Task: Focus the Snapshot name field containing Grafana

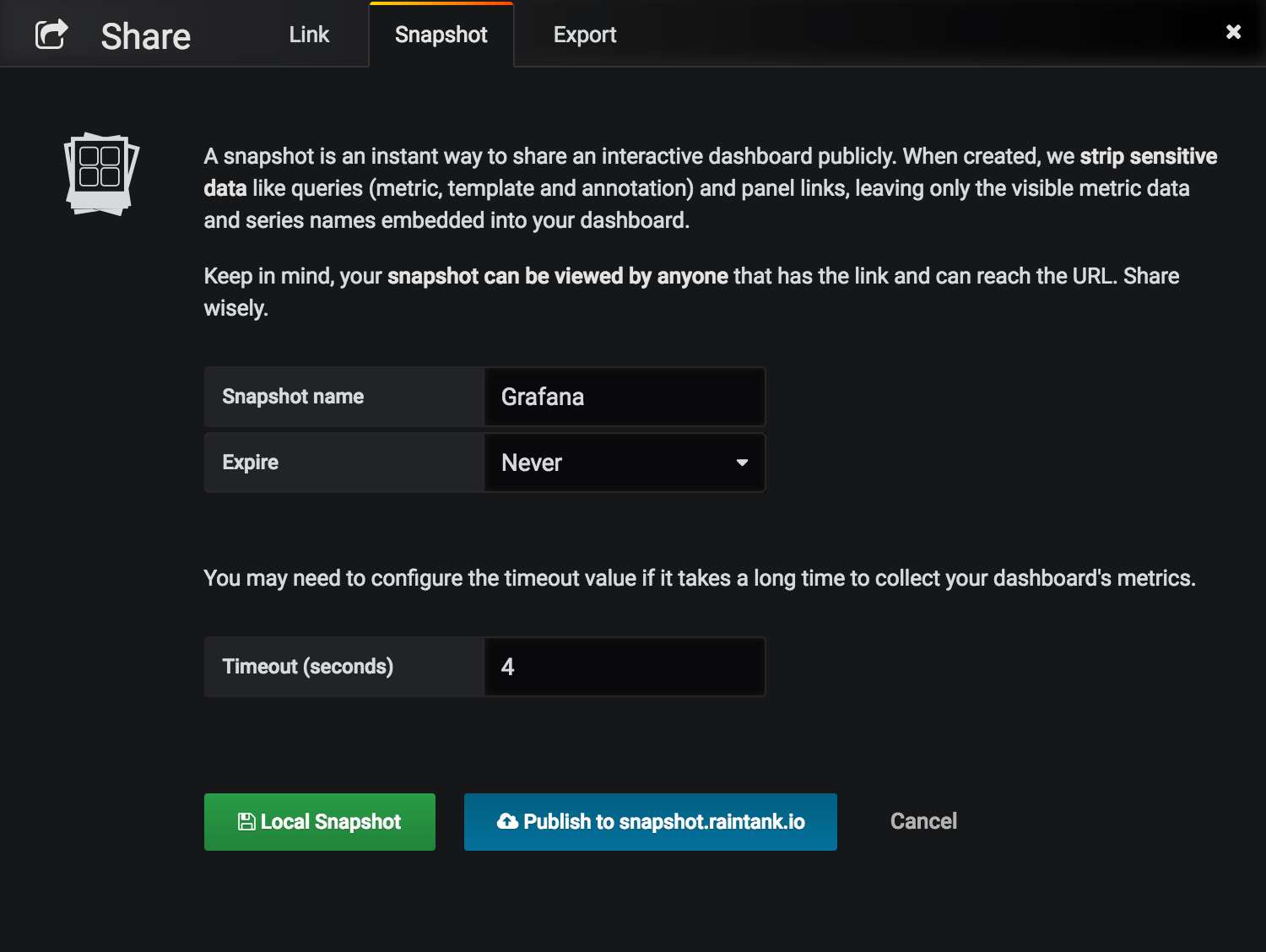Action: (624, 397)
